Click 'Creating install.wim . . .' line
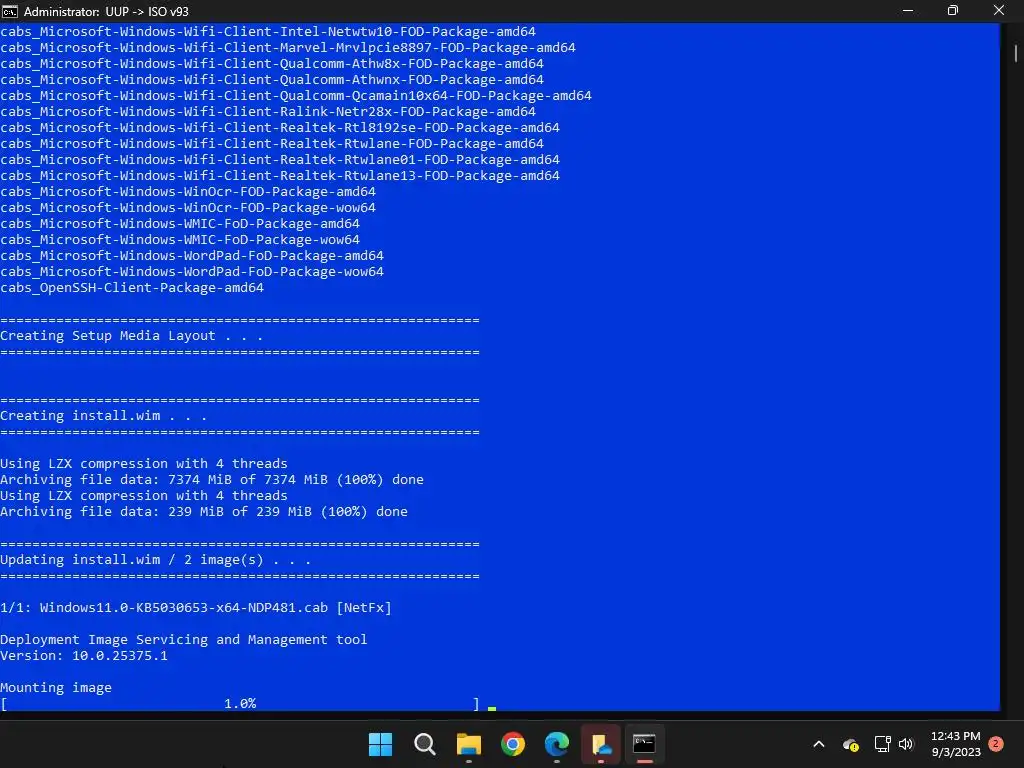The width and height of the screenshot is (1024, 768). [103, 416]
